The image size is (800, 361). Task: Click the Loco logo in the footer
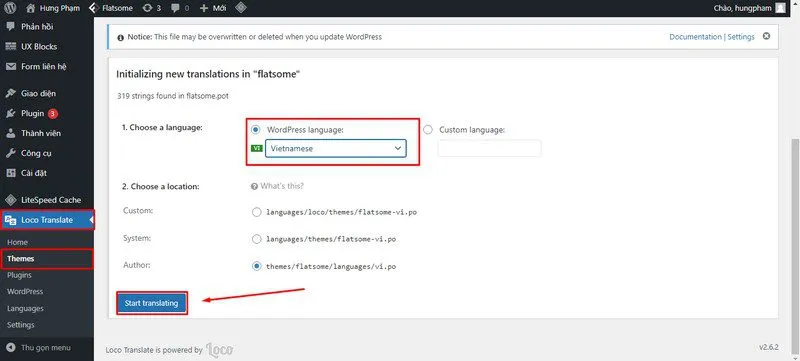click(x=220, y=350)
